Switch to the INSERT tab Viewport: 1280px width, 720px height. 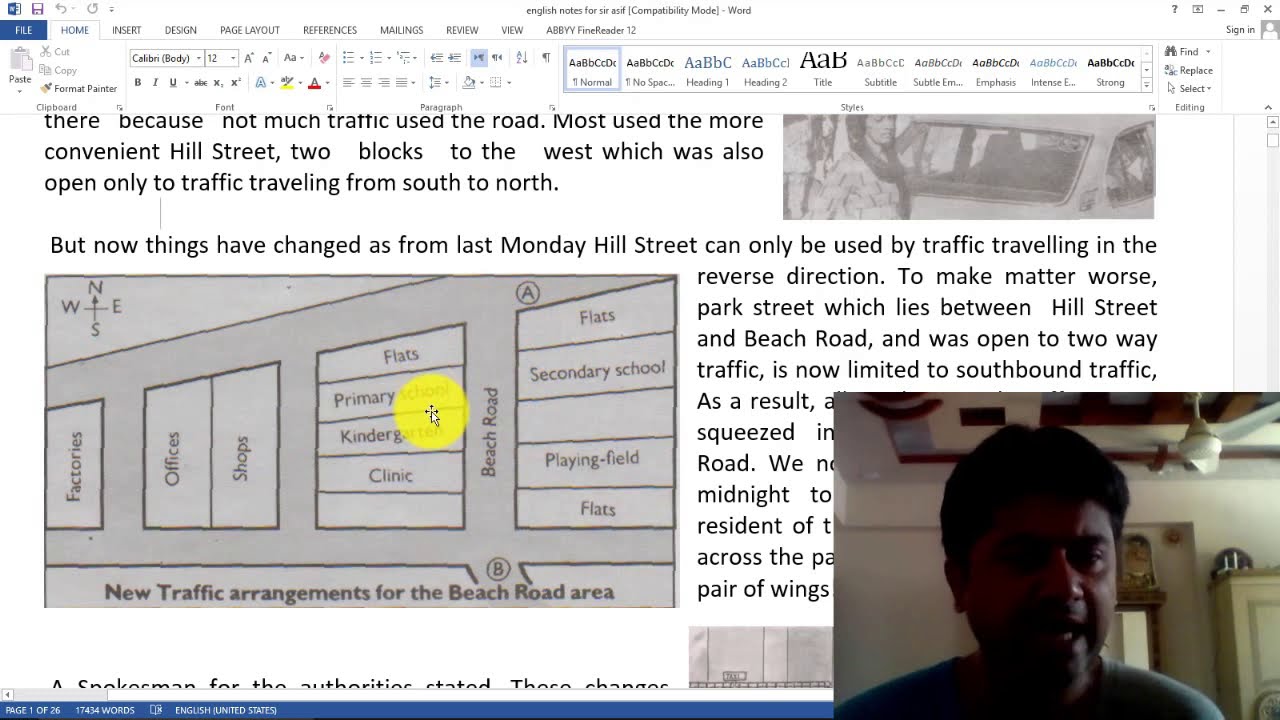click(126, 30)
